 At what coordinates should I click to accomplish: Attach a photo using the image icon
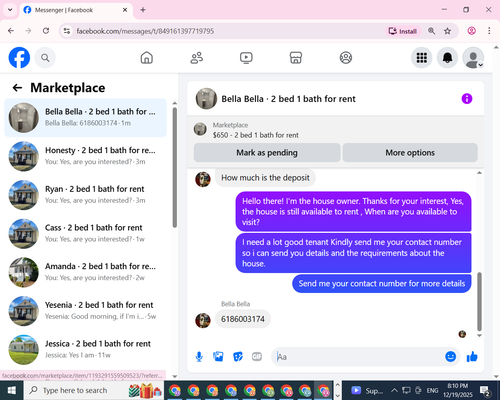pos(218,357)
